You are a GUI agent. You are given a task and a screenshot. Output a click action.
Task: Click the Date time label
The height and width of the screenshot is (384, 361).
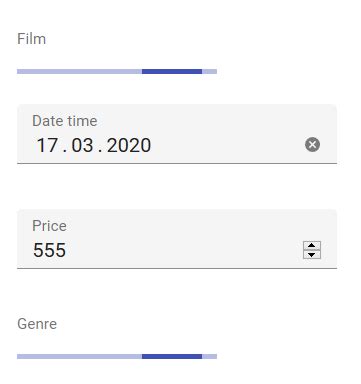tap(65, 121)
